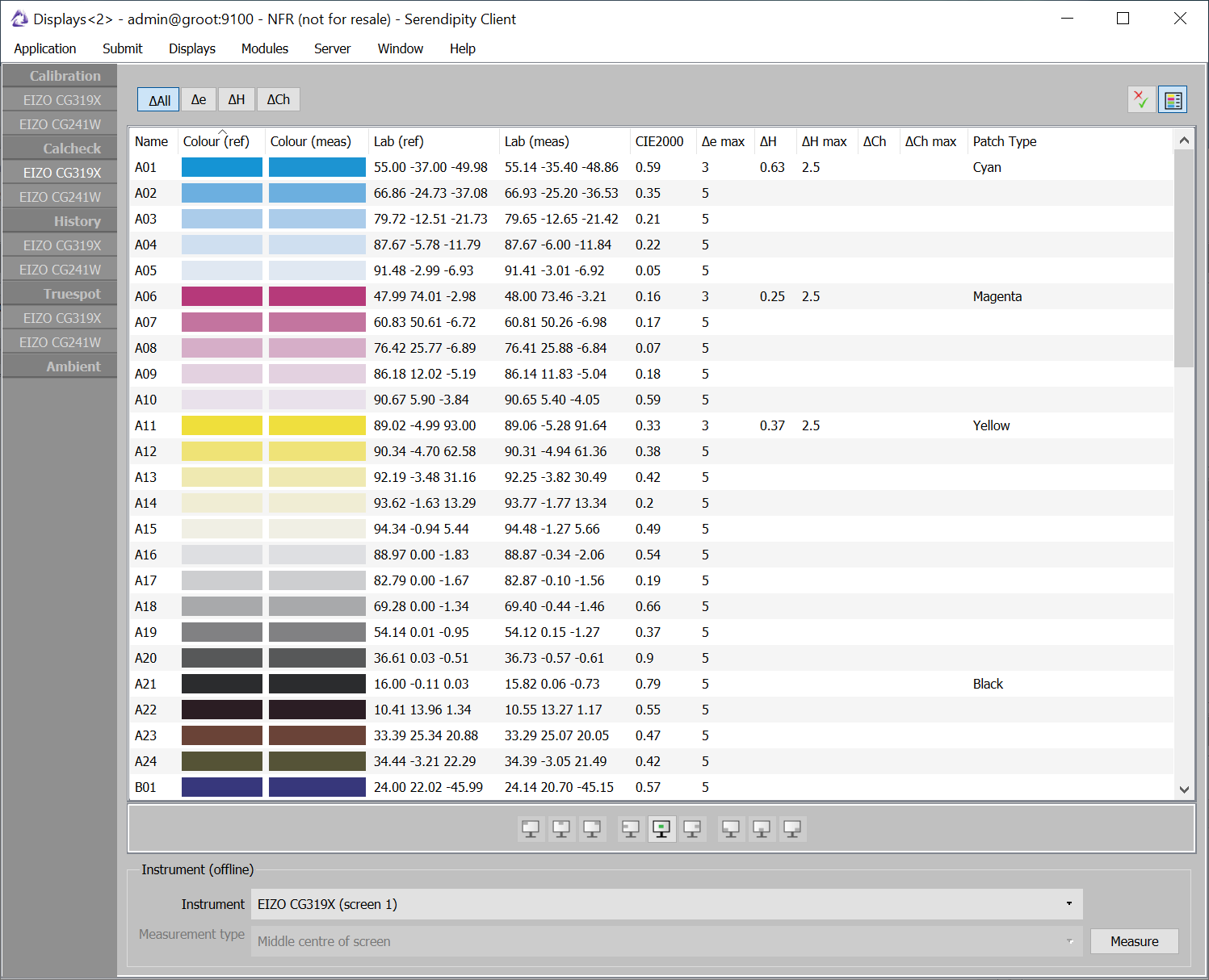Select middle-centre screen position icon with green patch
Screen dimensions: 1209x980
(661, 829)
